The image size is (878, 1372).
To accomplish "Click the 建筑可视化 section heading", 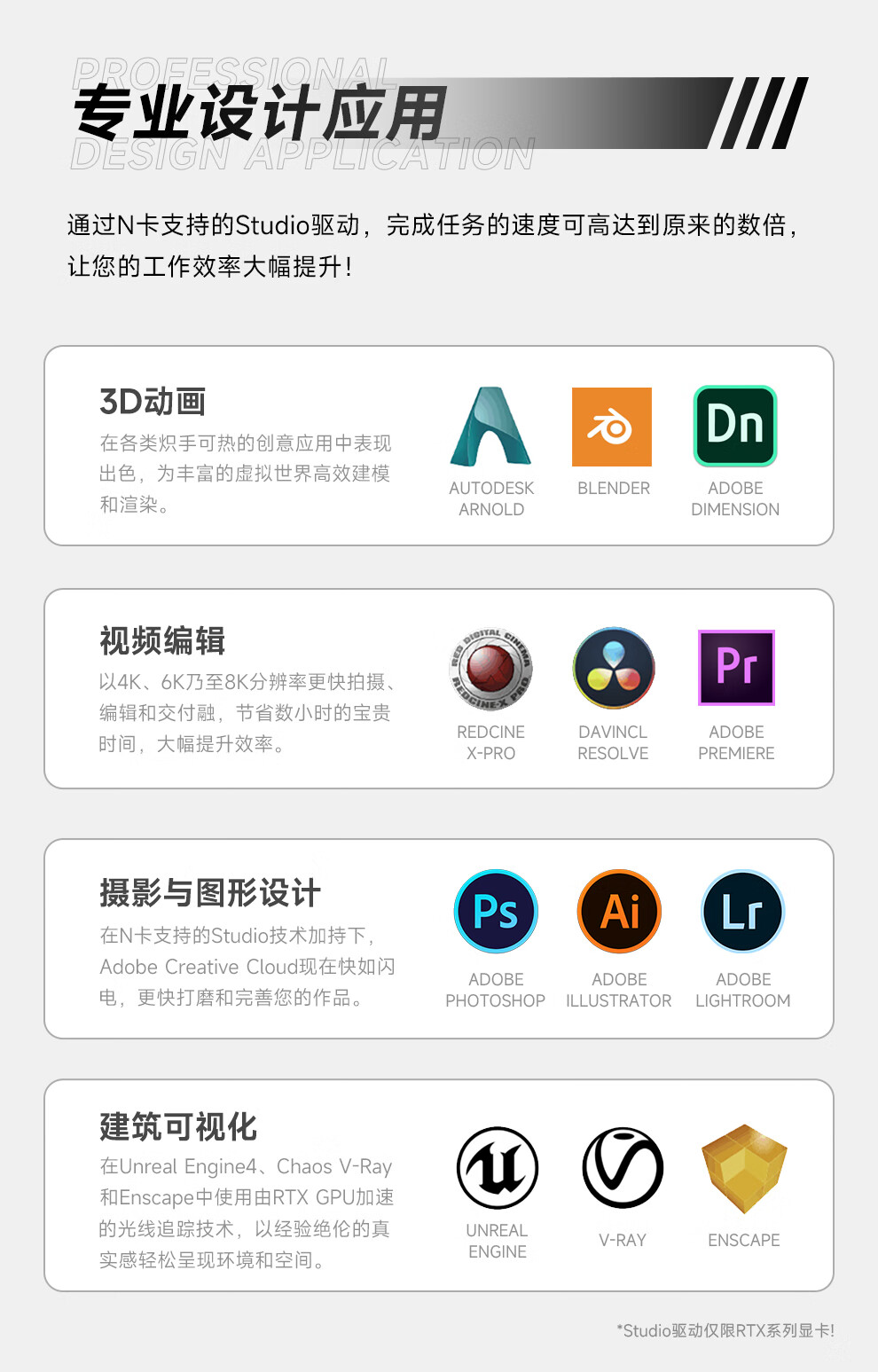I will 178,1126.
